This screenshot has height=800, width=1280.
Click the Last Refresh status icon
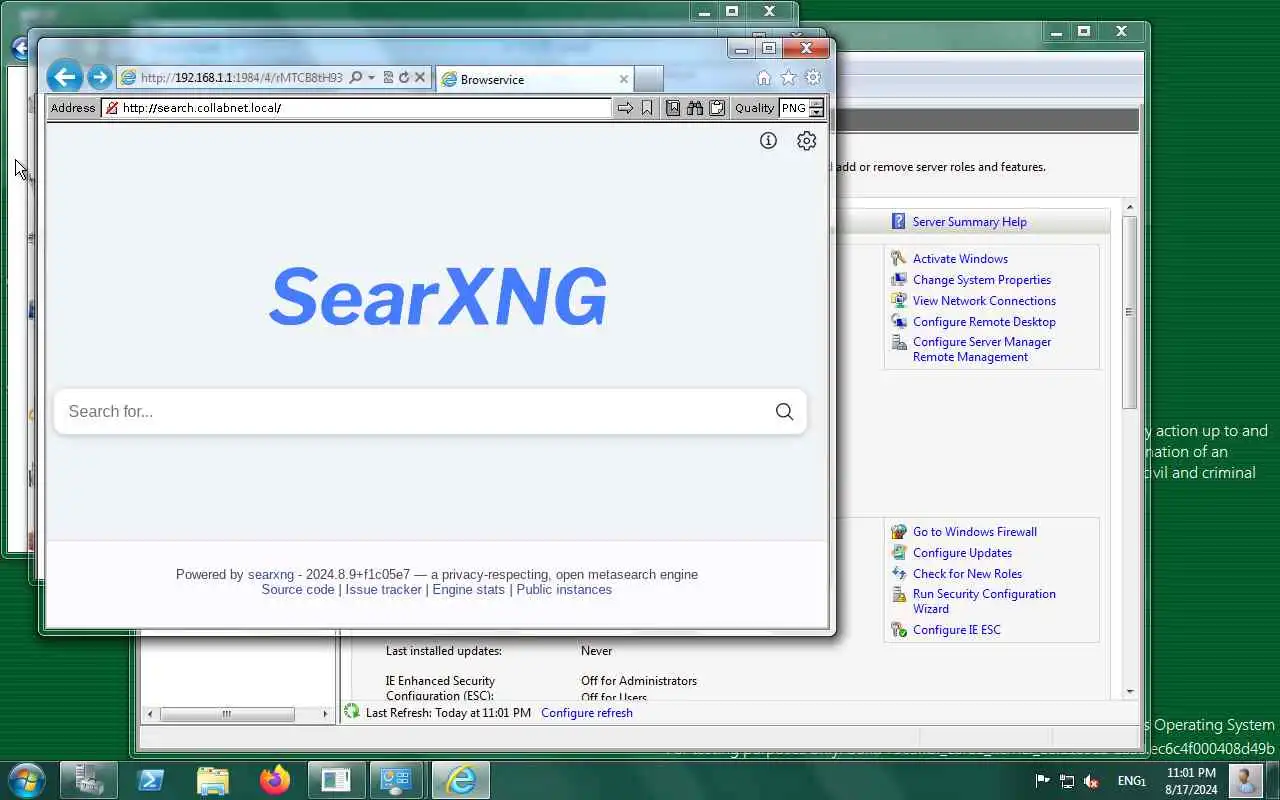click(351, 712)
